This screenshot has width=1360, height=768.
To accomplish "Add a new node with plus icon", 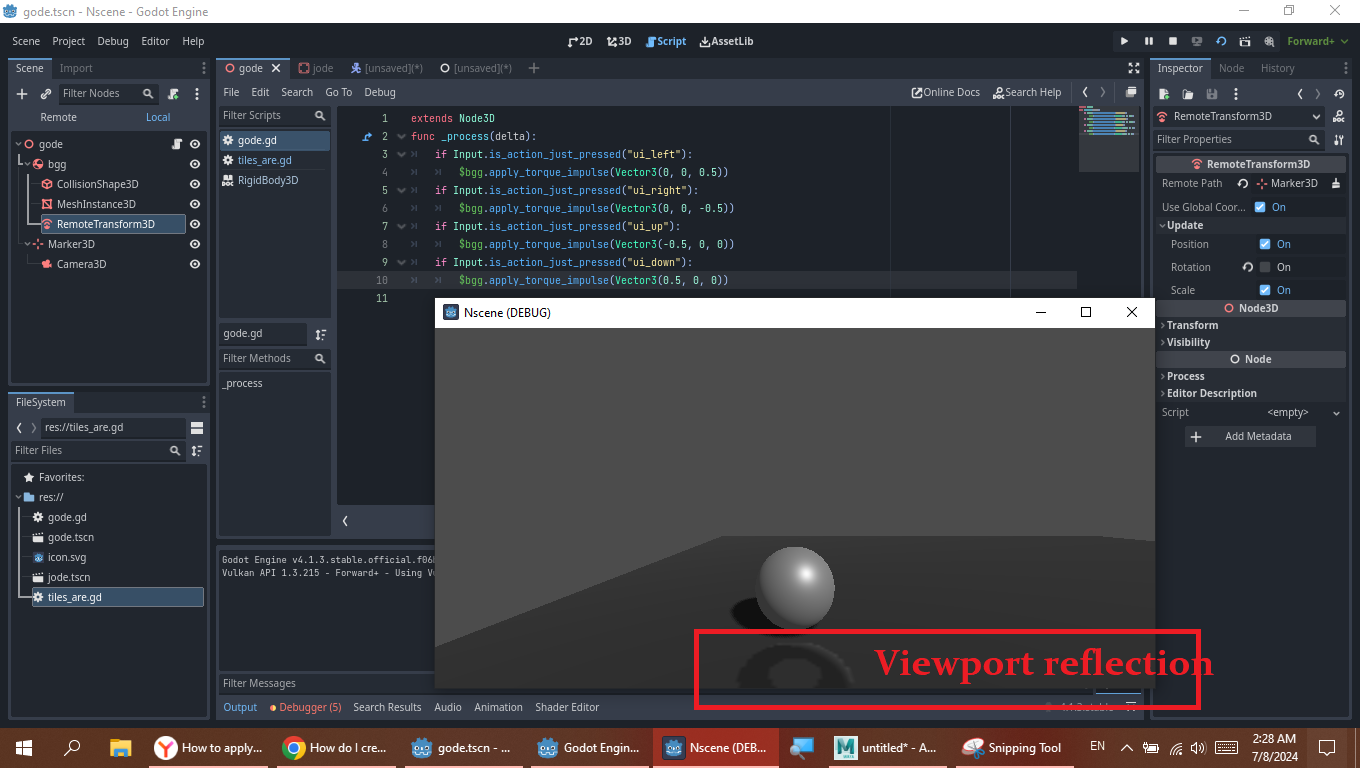I will coord(22,93).
